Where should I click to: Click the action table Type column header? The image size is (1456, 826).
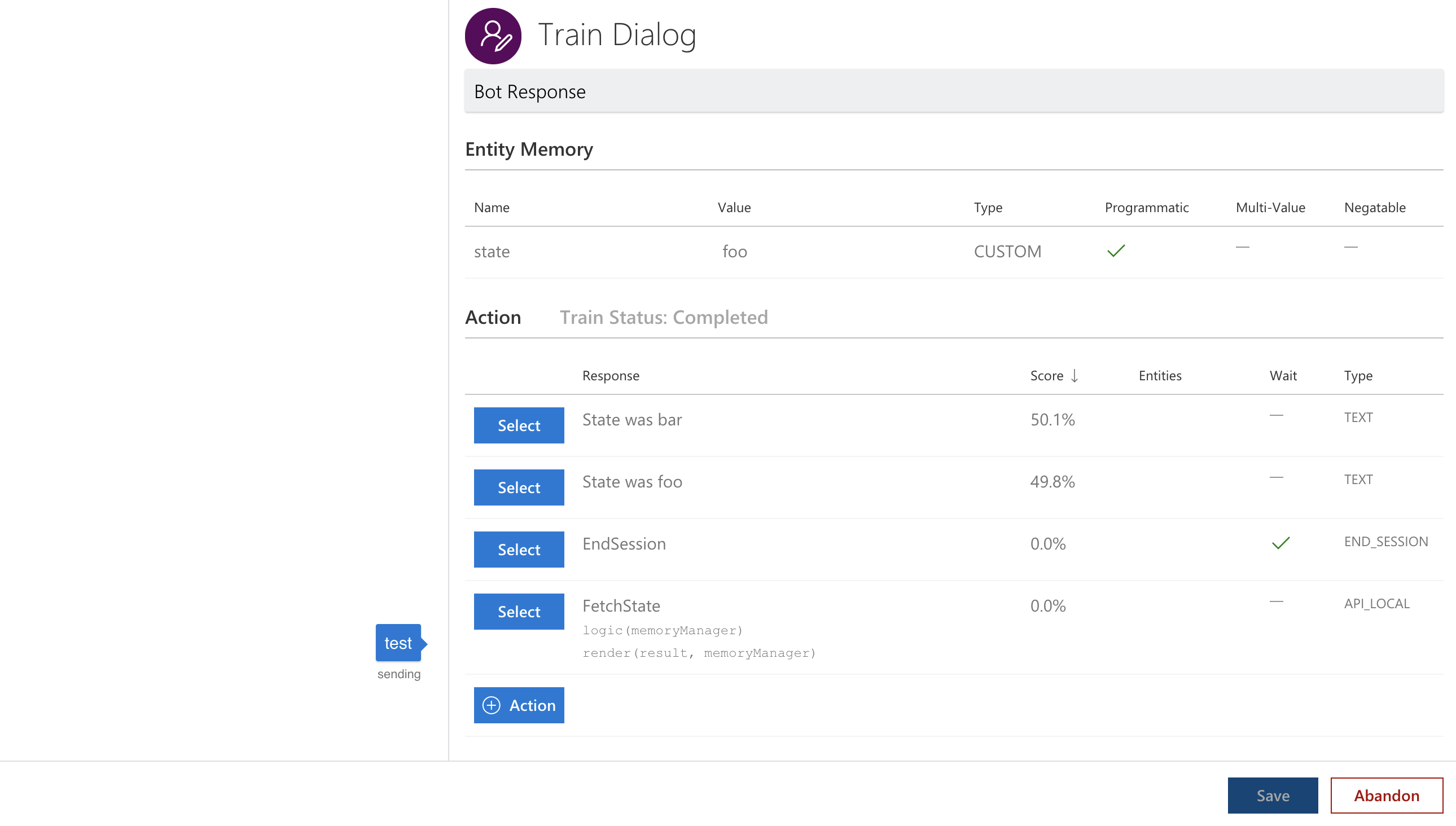[x=1358, y=376]
